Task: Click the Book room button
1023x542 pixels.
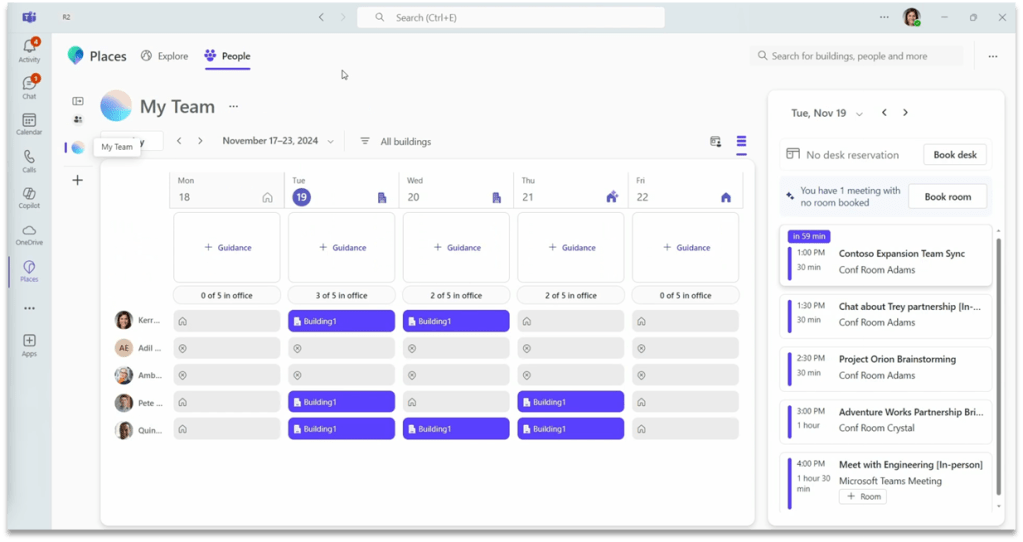Action: 947,197
